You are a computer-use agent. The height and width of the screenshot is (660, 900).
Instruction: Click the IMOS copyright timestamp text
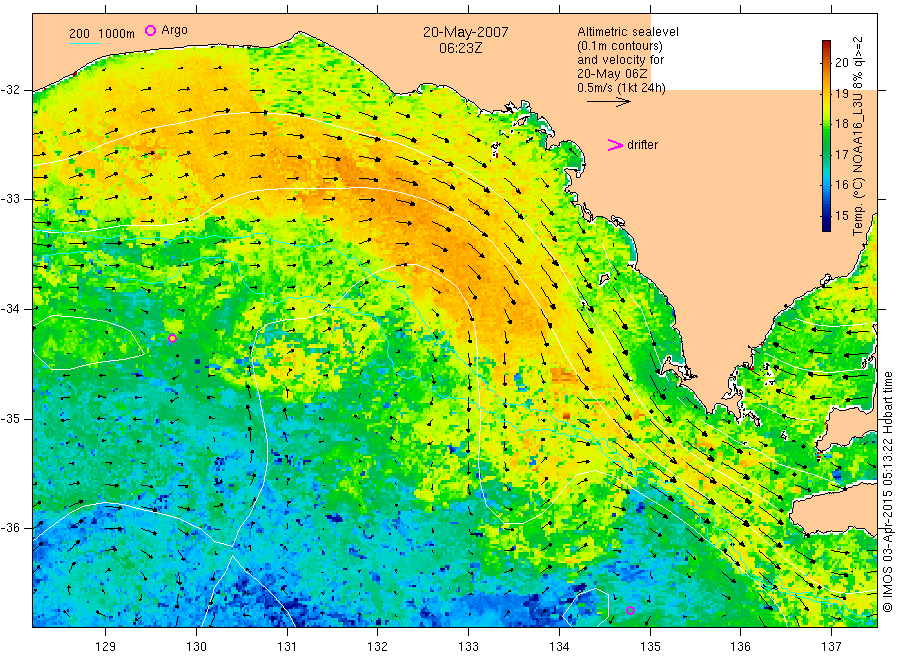[x=887, y=492]
